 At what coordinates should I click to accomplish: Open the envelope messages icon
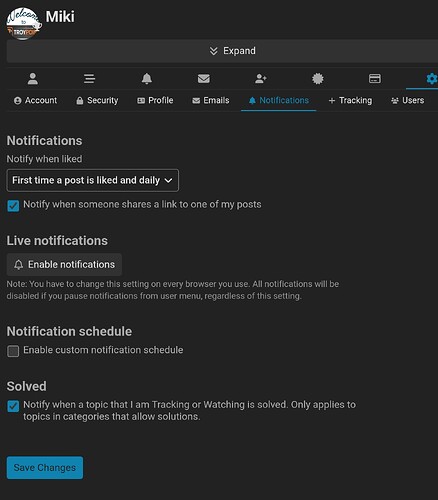[204, 79]
